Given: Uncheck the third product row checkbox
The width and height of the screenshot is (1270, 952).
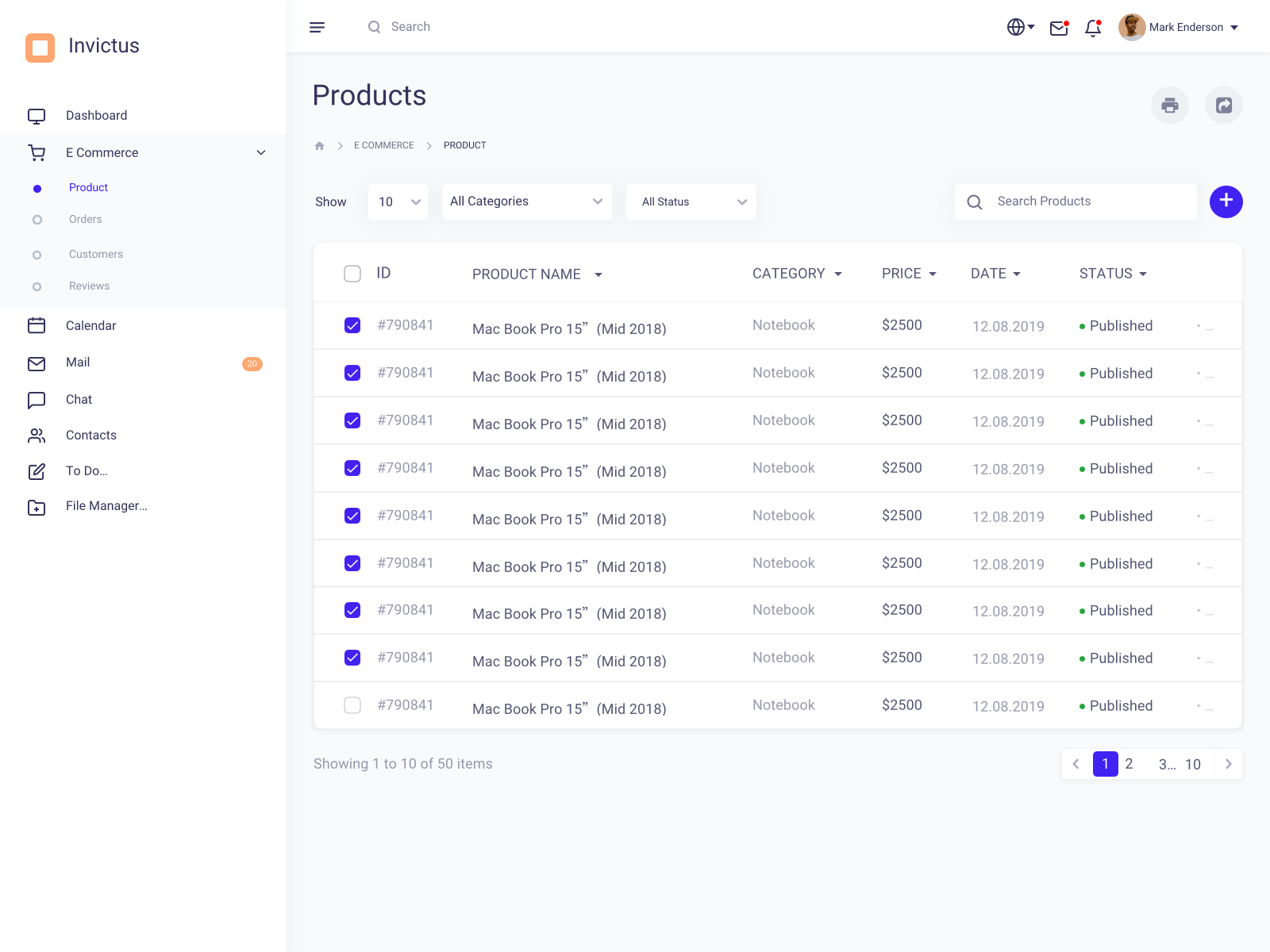Looking at the screenshot, I should [x=352, y=420].
